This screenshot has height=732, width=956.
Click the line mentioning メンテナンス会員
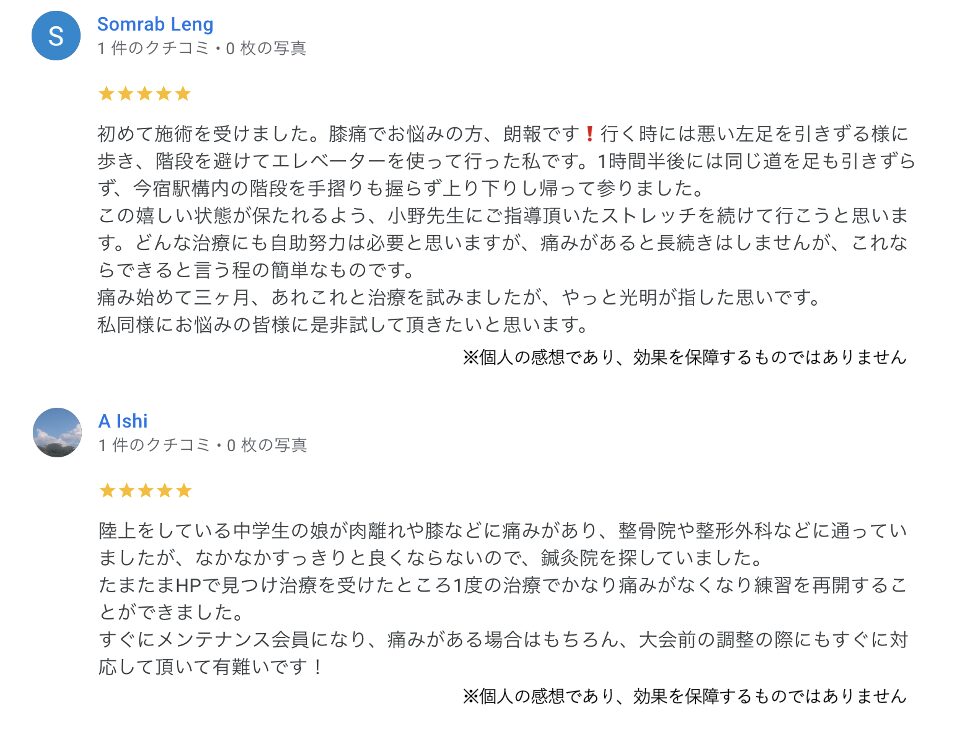coord(504,639)
